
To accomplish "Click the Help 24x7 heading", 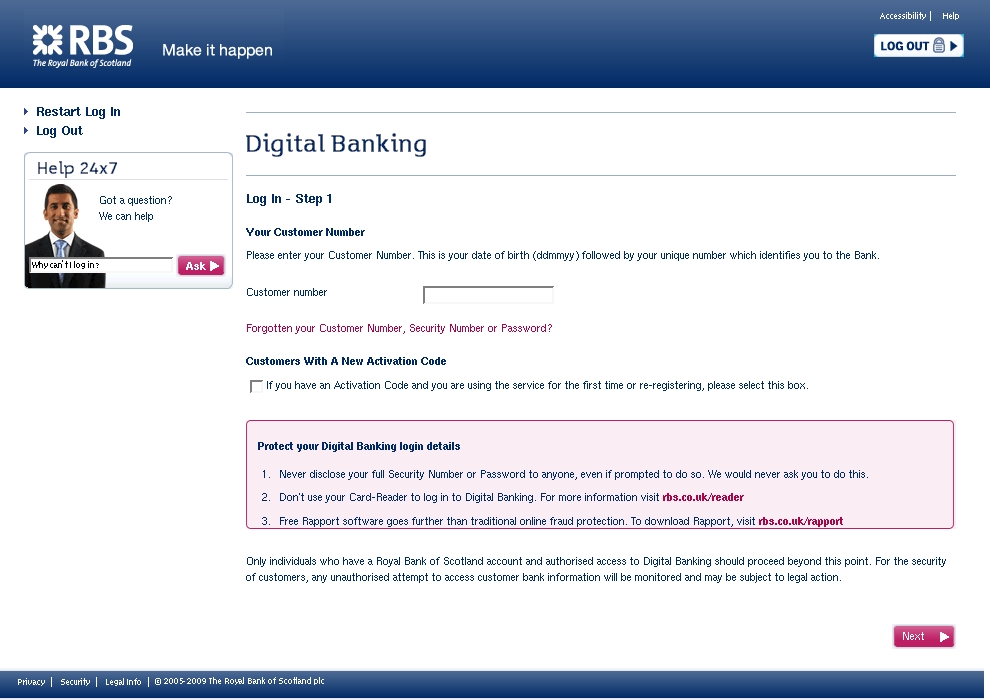I will tap(77, 168).
